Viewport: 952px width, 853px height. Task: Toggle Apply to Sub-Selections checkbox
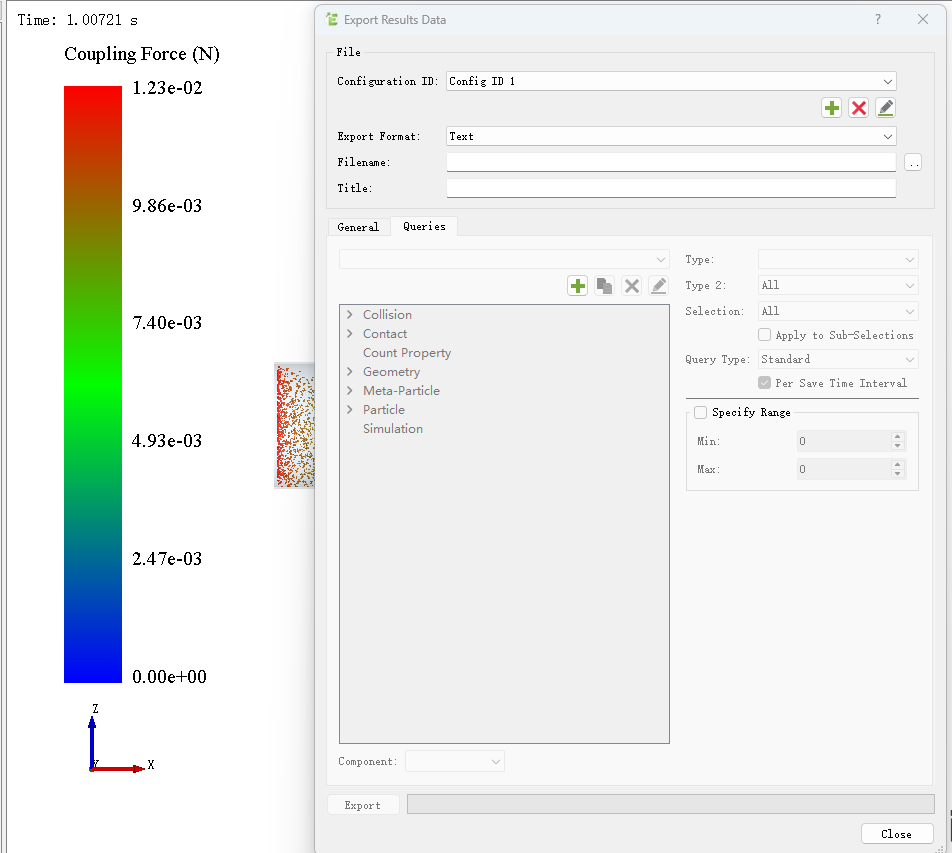764,335
